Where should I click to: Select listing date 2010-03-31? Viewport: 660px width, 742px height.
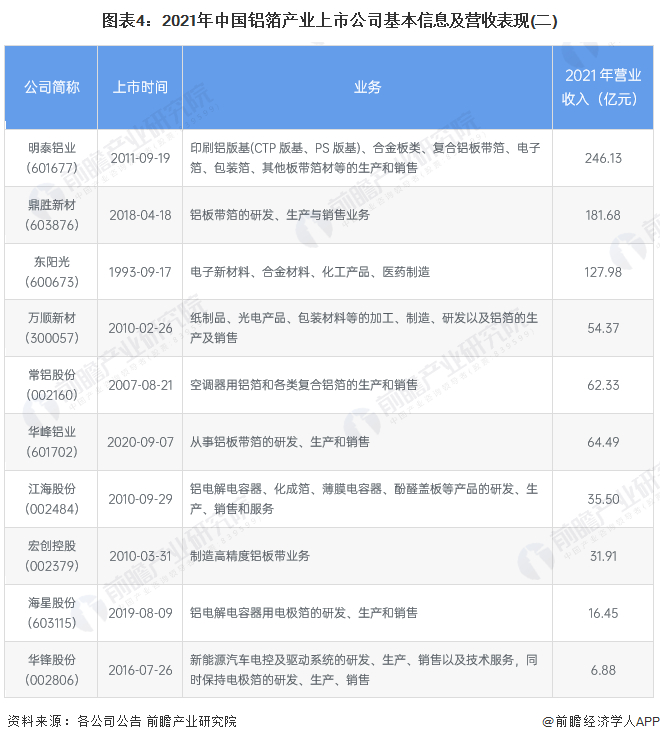(x=140, y=556)
